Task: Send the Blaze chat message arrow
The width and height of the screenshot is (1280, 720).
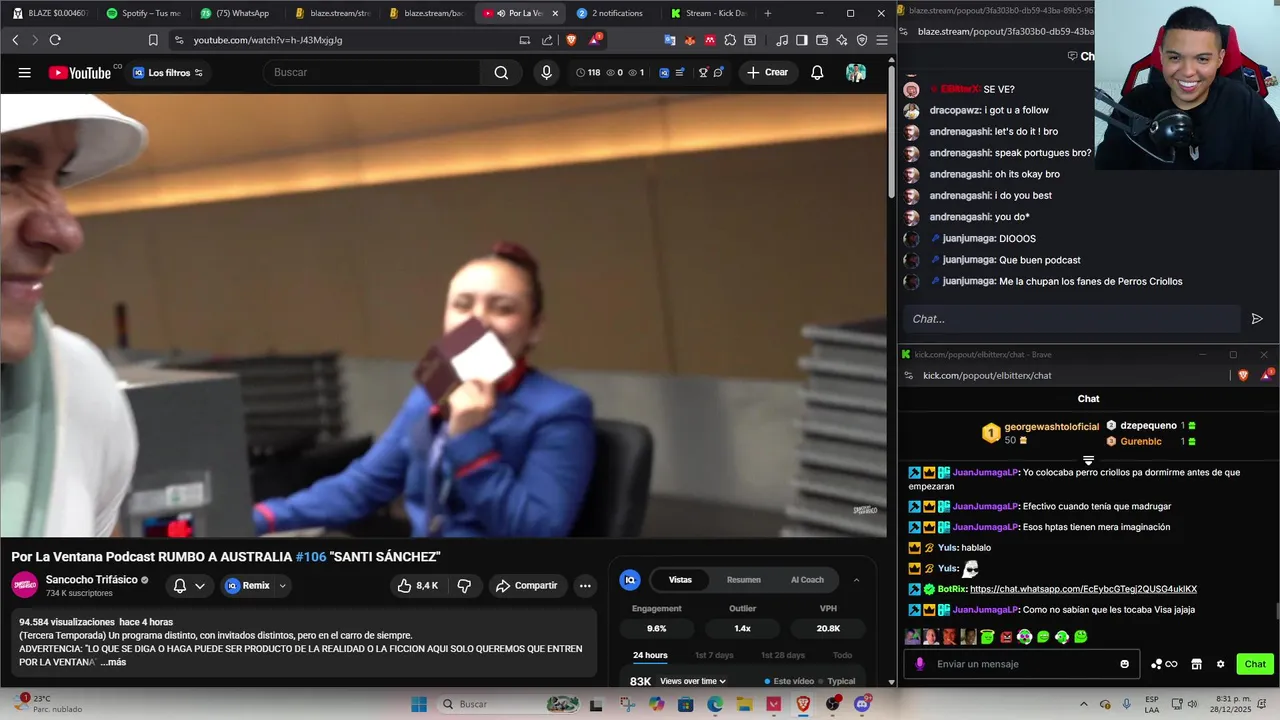Action: (1257, 318)
